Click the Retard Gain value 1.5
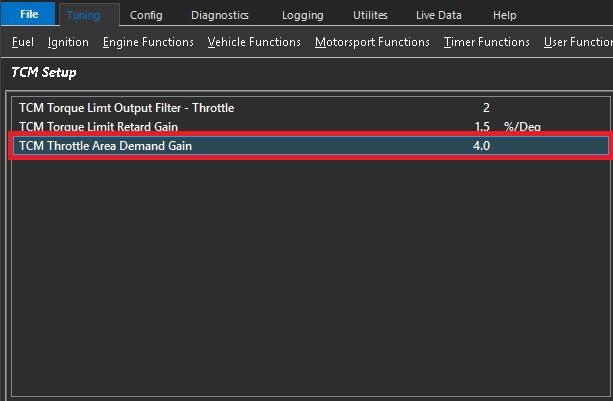This screenshot has width=613, height=401. [x=482, y=127]
